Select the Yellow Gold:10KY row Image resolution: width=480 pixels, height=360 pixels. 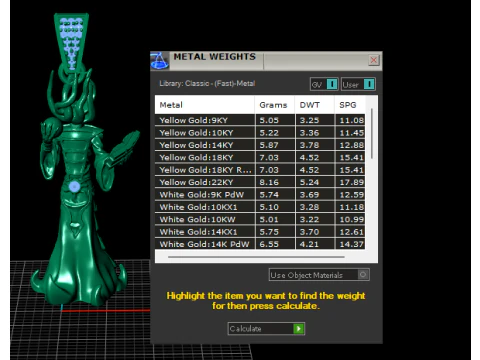tap(260, 133)
